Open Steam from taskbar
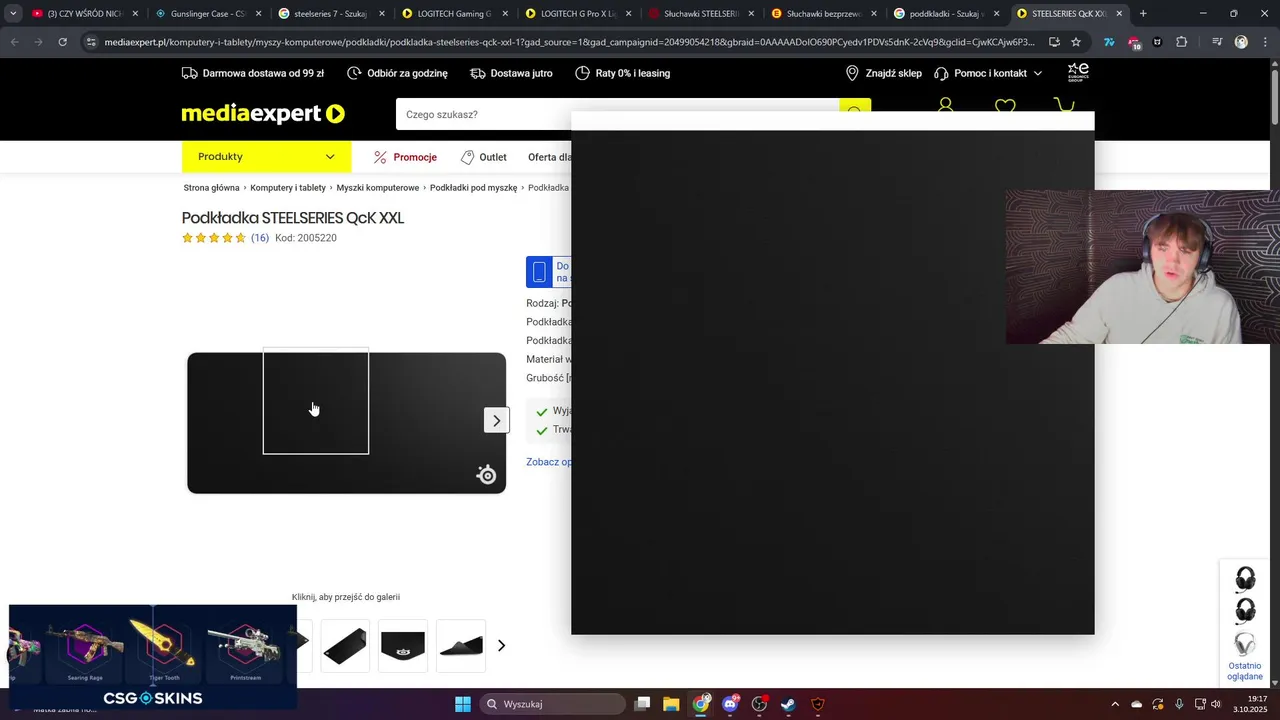The width and height of the screenshot is (1280, 720). (x=788, y=704)
